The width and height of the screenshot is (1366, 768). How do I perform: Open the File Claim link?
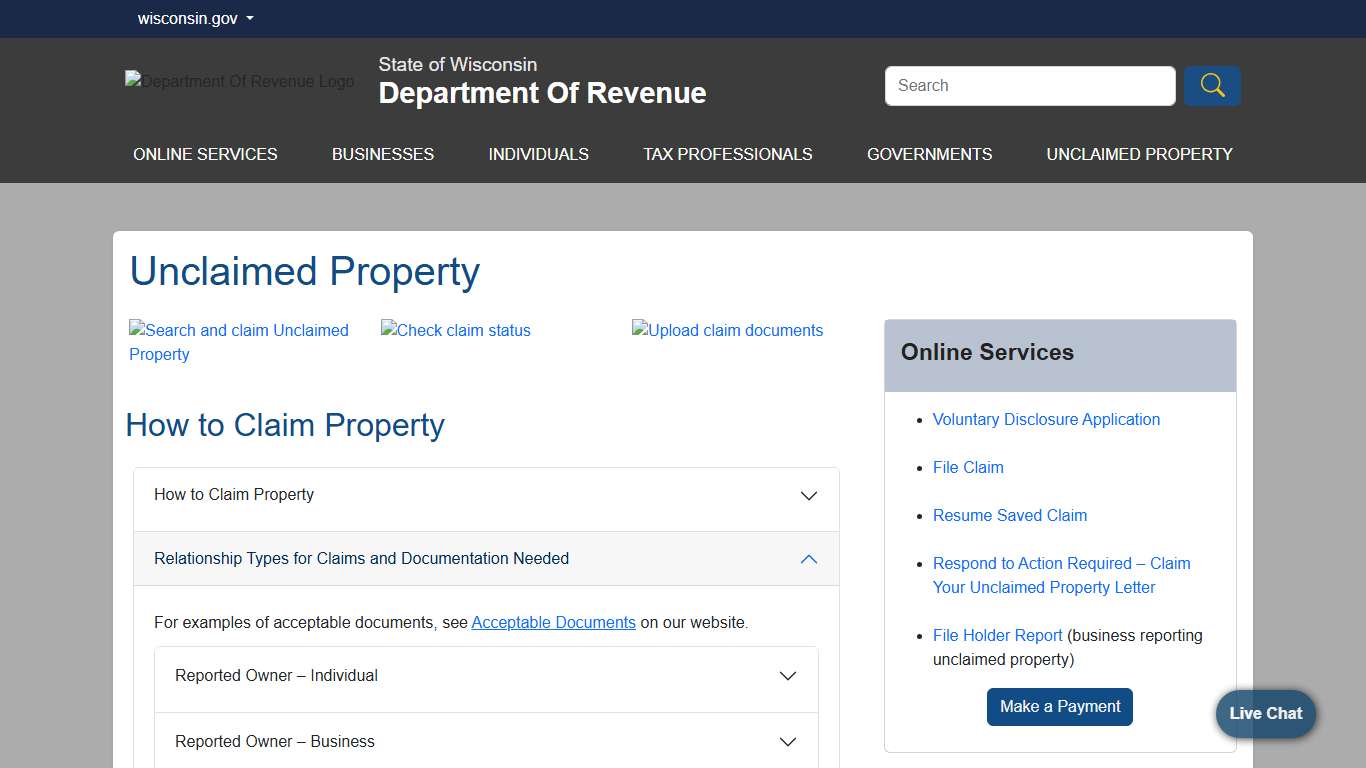tap(967, 467)
